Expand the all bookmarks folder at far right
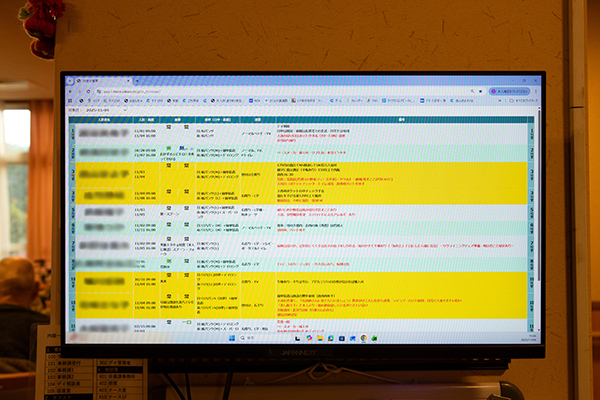600x400 pixels. pyautogui.click(x=520, y=101)
